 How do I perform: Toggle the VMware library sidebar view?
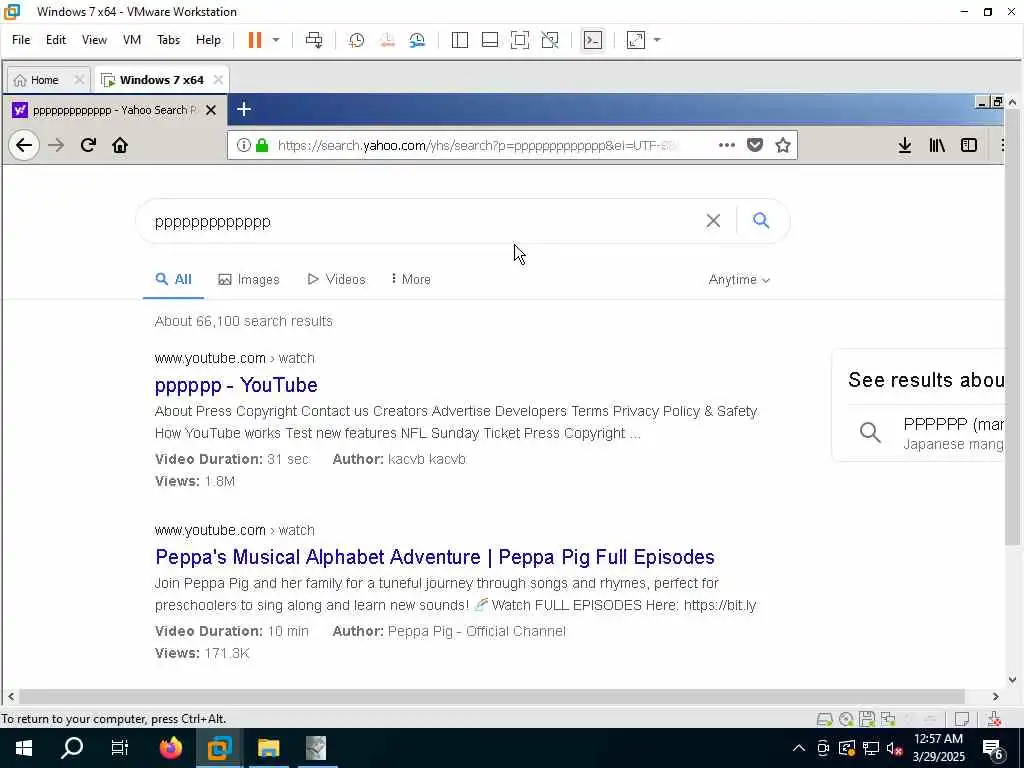click(x=460, y=40)
